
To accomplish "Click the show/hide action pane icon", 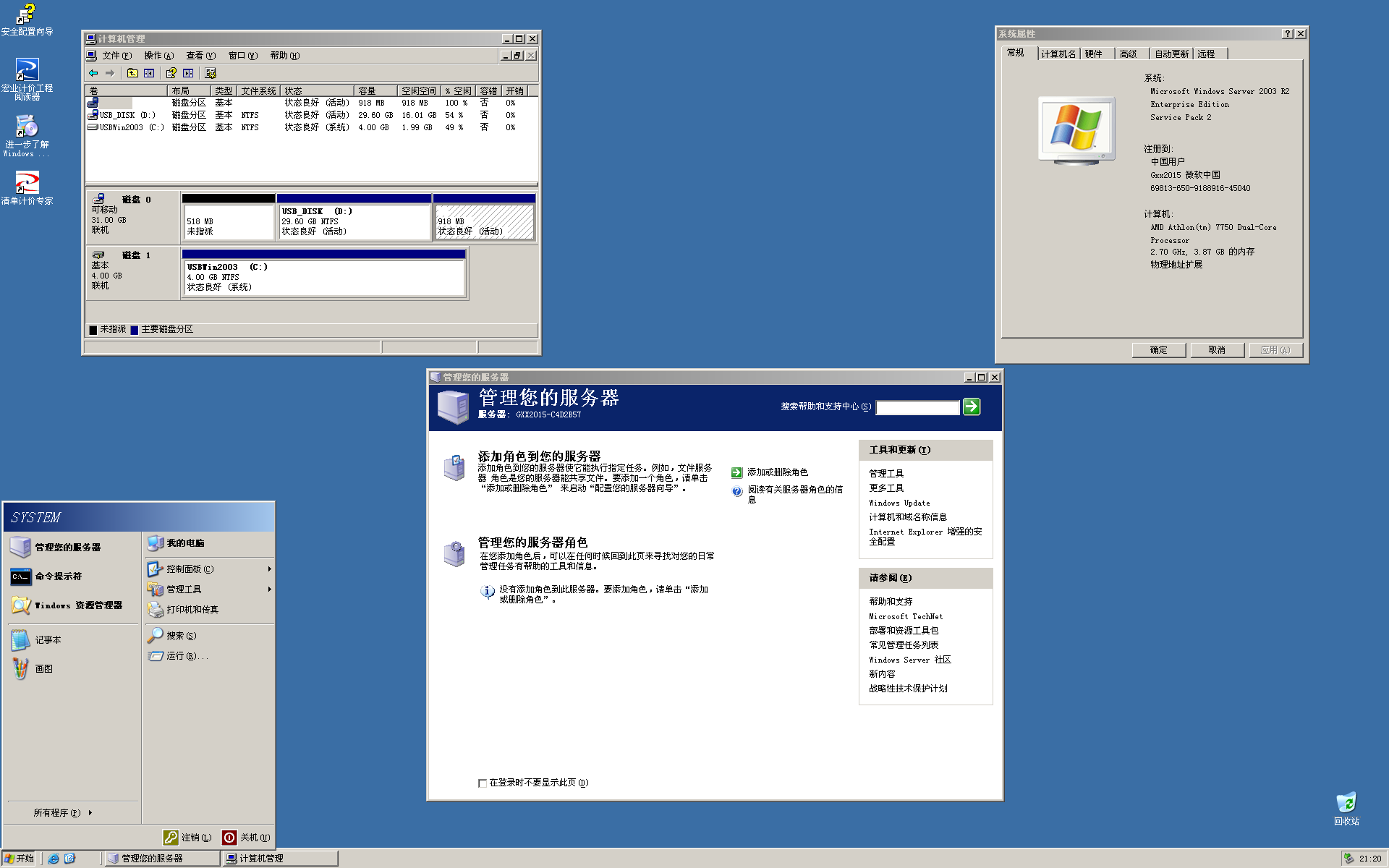I will 188,73.
